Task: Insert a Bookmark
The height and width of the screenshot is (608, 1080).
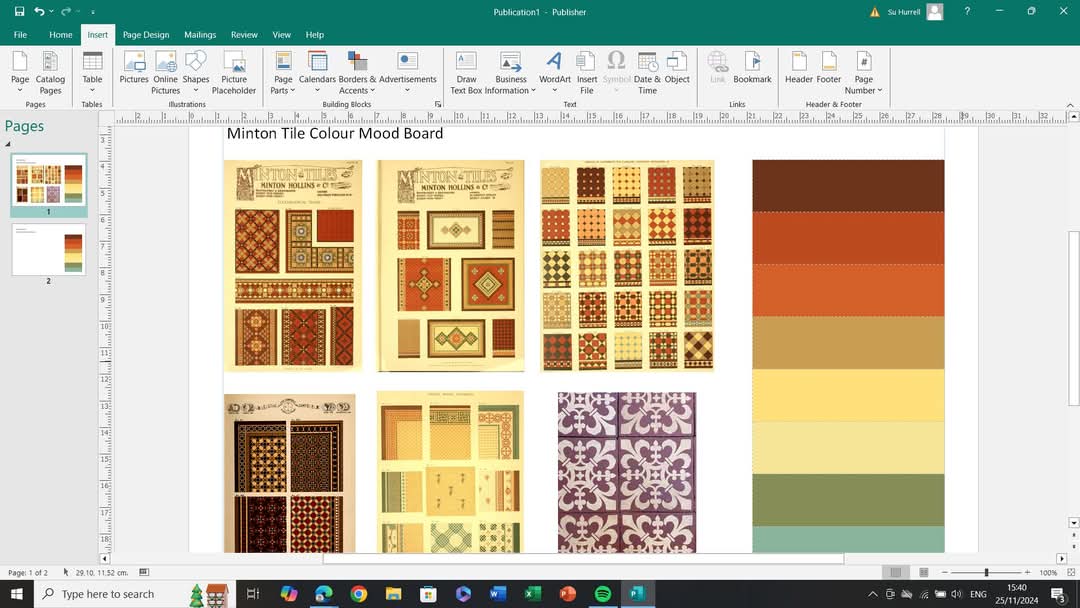Action: pos(752,70)
